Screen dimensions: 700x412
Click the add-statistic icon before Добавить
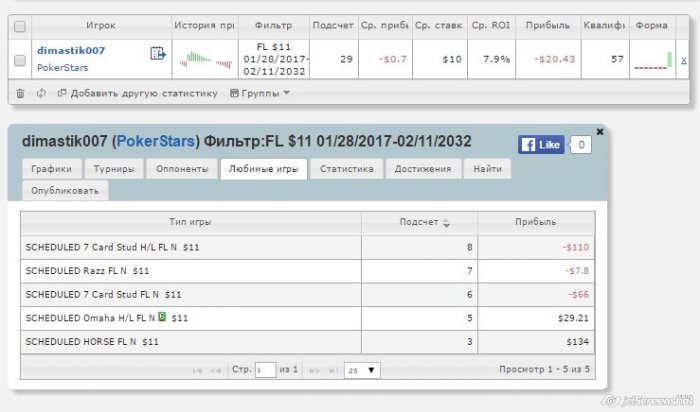(62, 93)
